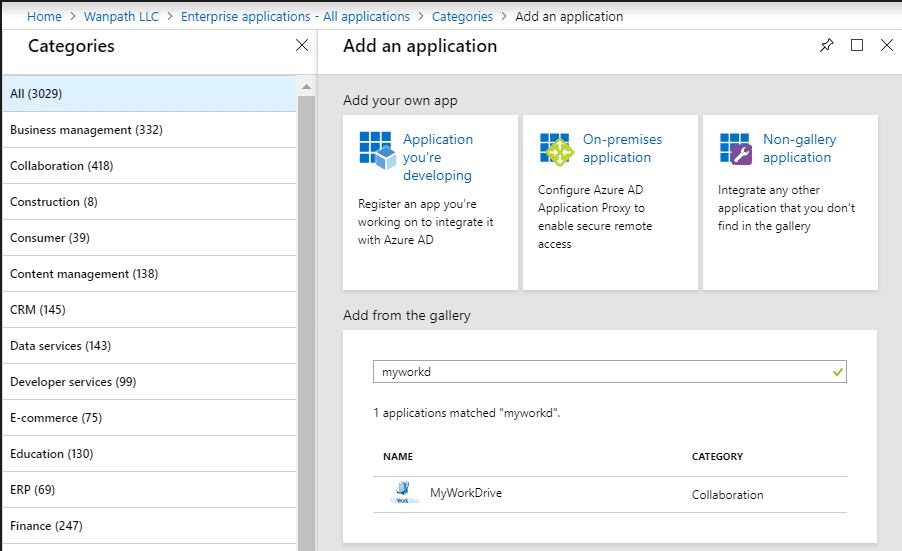The width and height of the screenshot is (902, 551).
Task: Pin the Add an application blade
Action: [x=826, y=46]
